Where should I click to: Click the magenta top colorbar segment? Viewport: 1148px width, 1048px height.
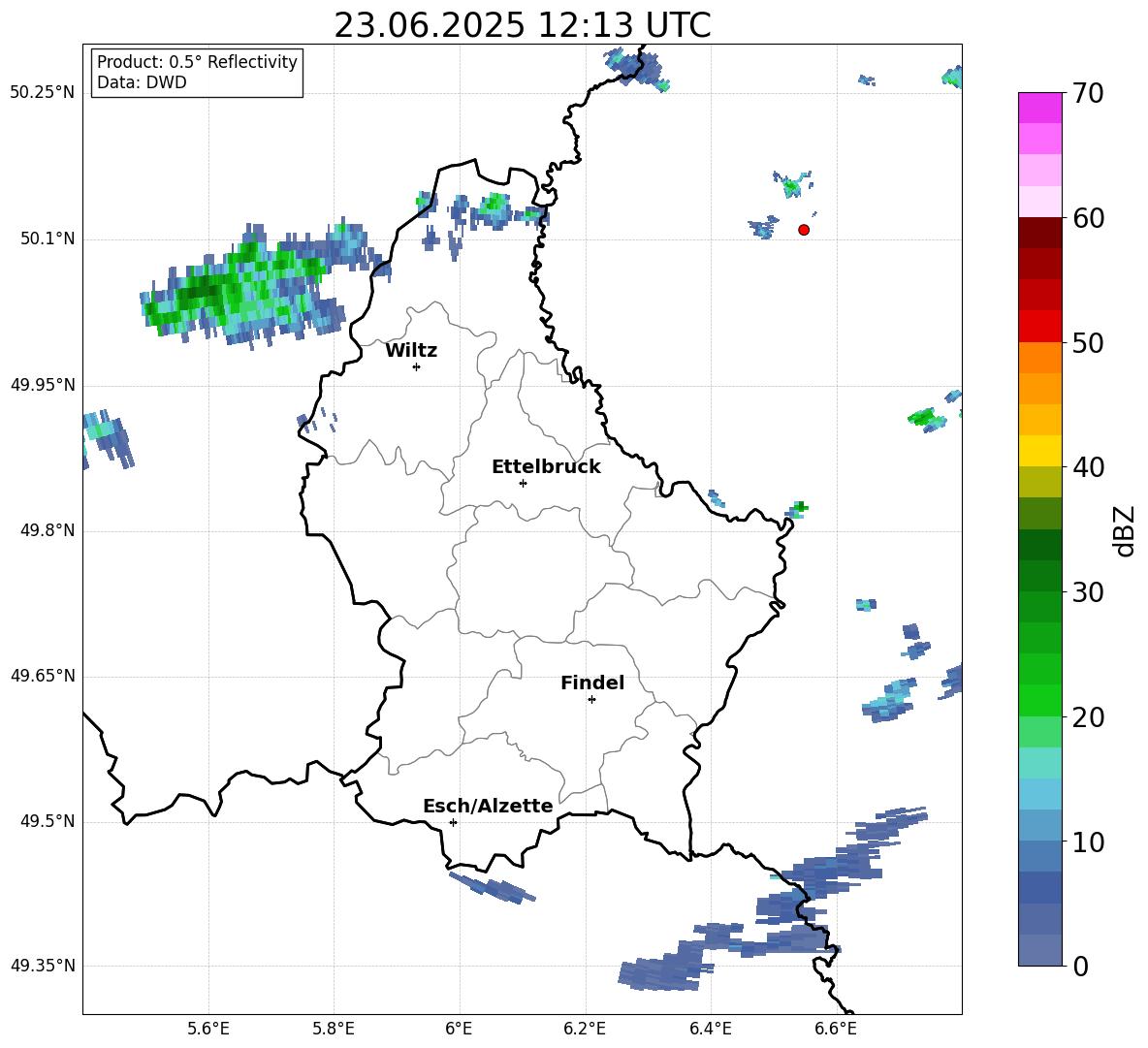pos(1039,109)
